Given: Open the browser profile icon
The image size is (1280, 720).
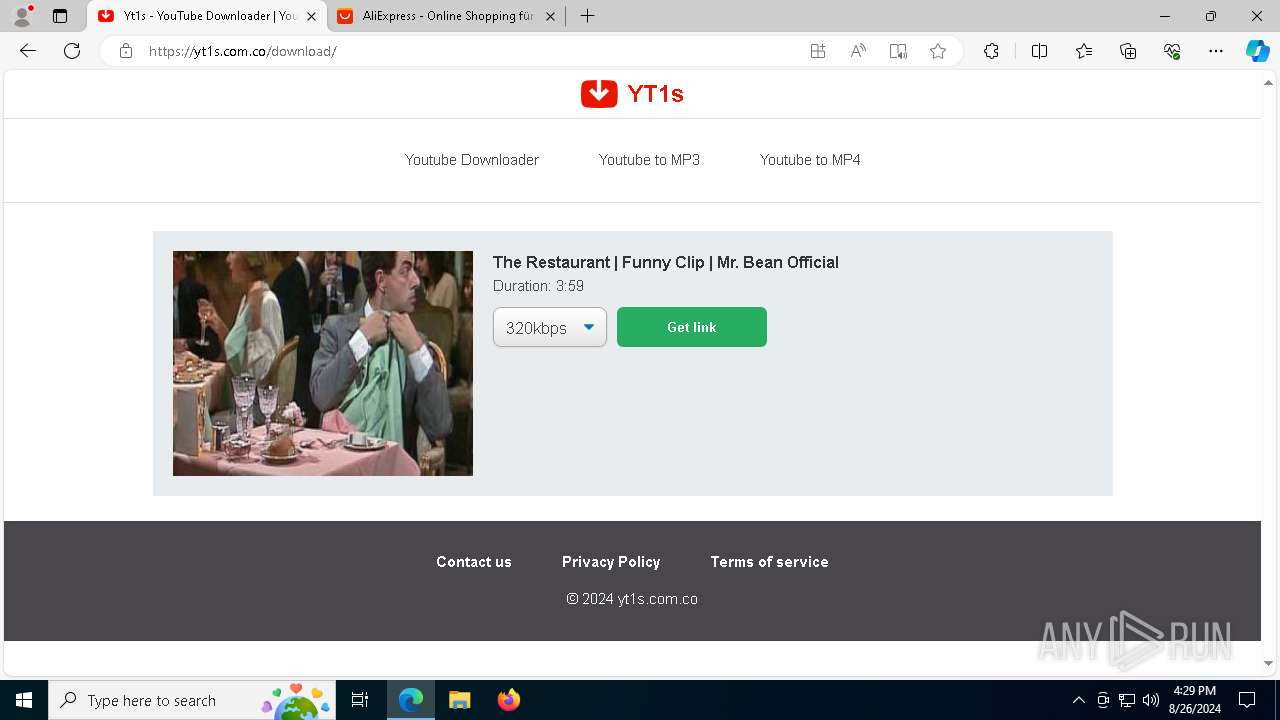Looking at the screenshot, I should [x=22, y=16].
